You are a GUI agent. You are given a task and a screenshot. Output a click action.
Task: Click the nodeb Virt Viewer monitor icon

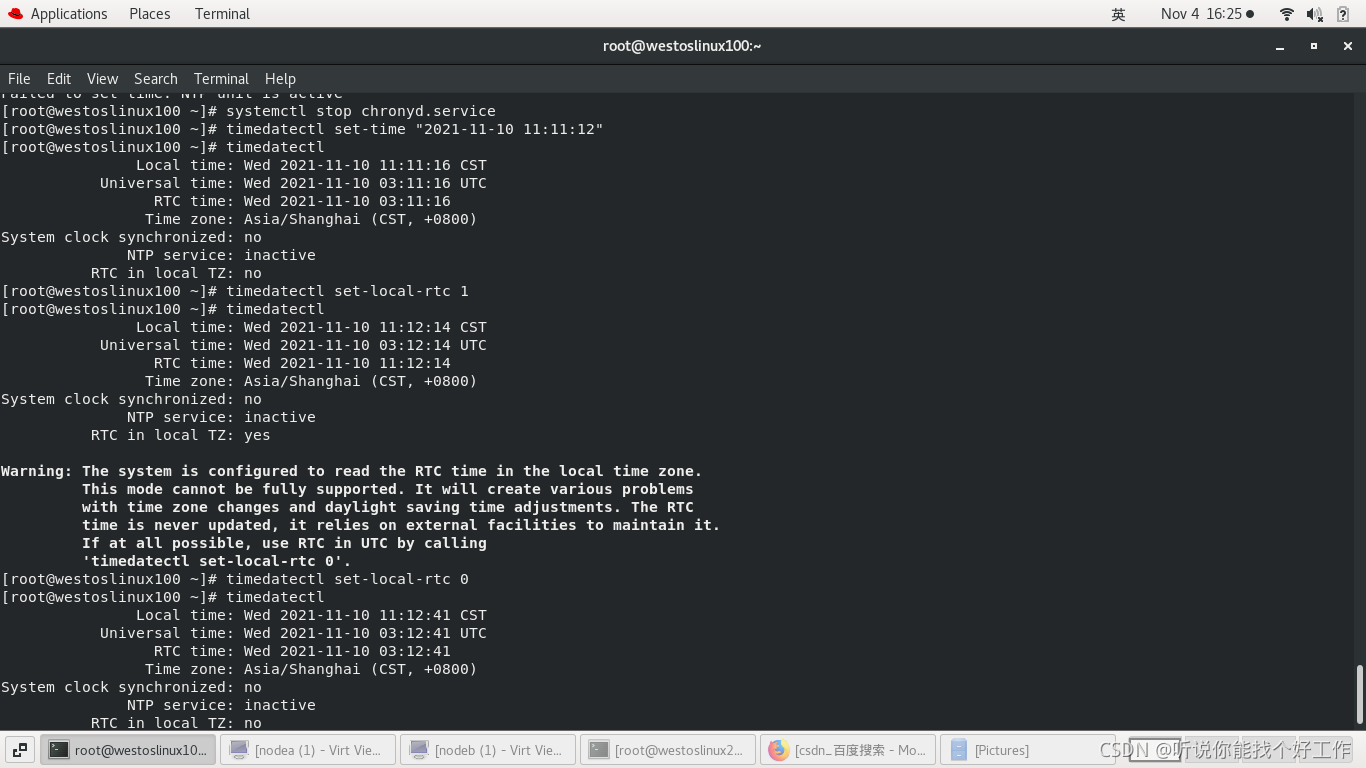[419, 750]
